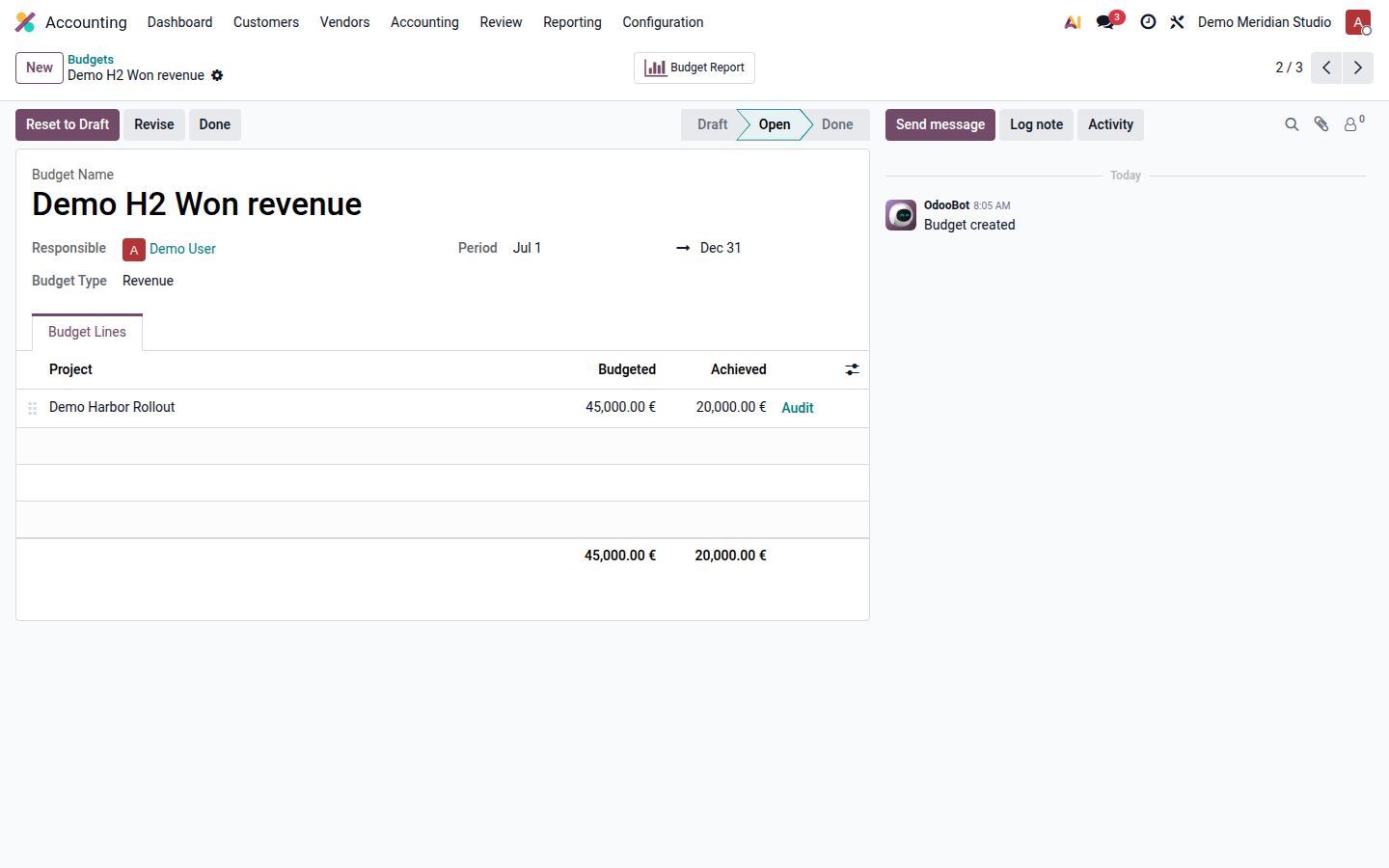This screenshot has height=868, width=1389.
Task: Click Audit link on Demo Harbor Rollout
Action: click(x=798, y=408)
